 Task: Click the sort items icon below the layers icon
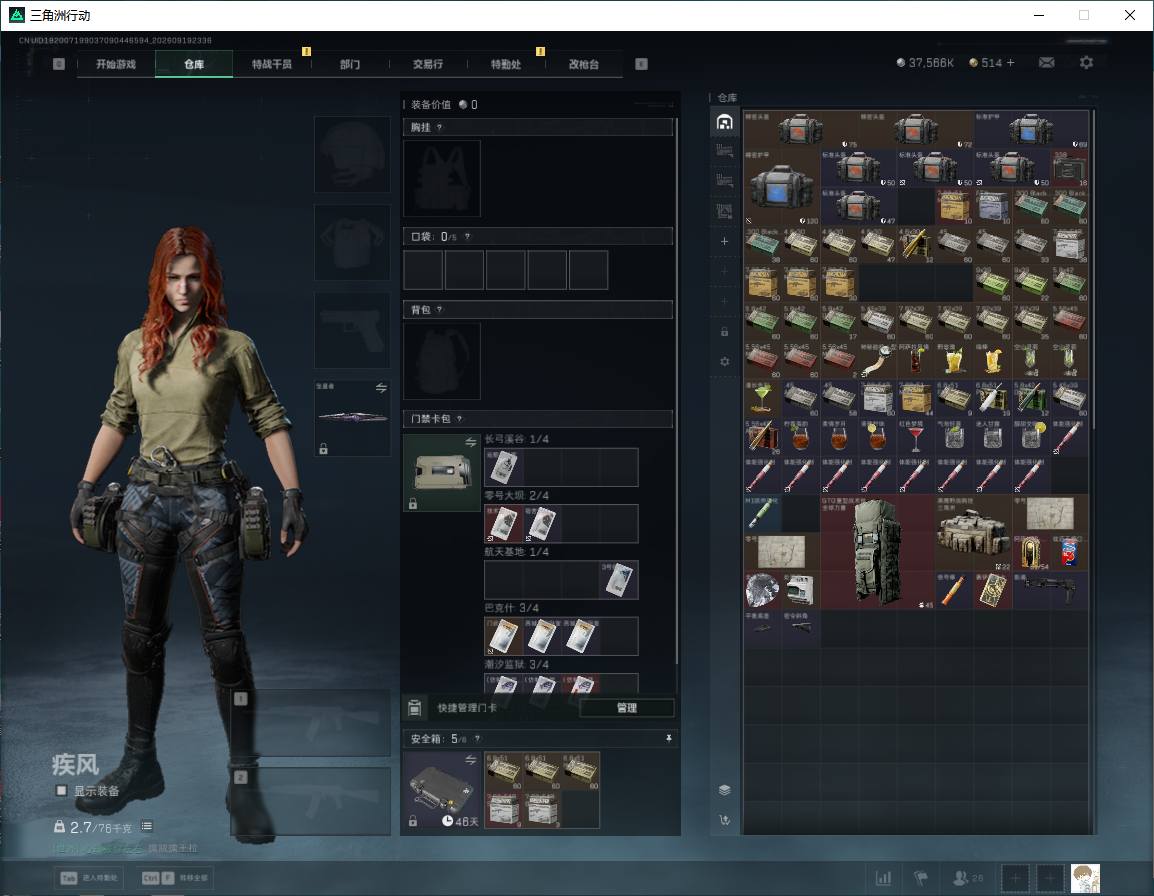click(x=724, y=819)
